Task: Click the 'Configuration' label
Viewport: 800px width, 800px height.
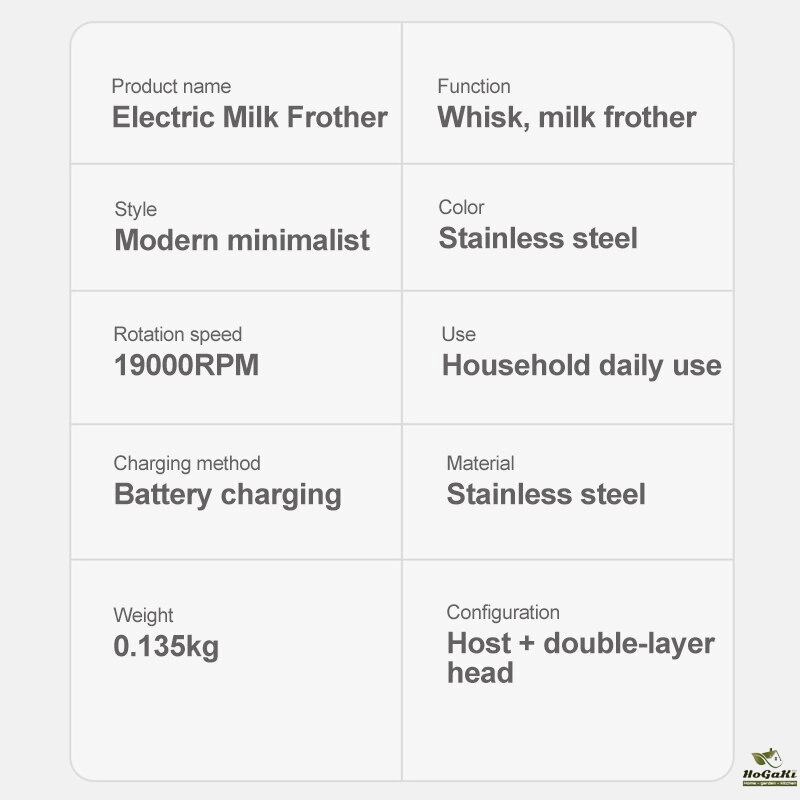Action: 503,612
